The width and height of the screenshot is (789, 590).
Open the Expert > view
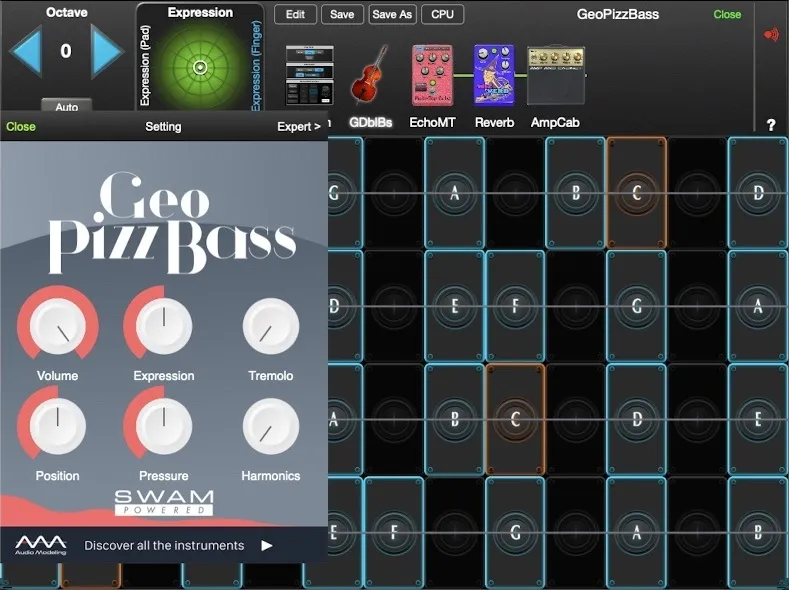pyautogui.click(x=299, y=126)
